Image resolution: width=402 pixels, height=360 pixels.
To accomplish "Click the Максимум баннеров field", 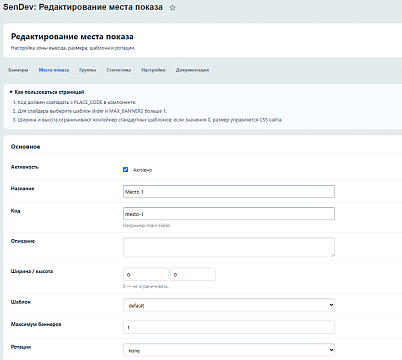I will (x=229, y=327).
